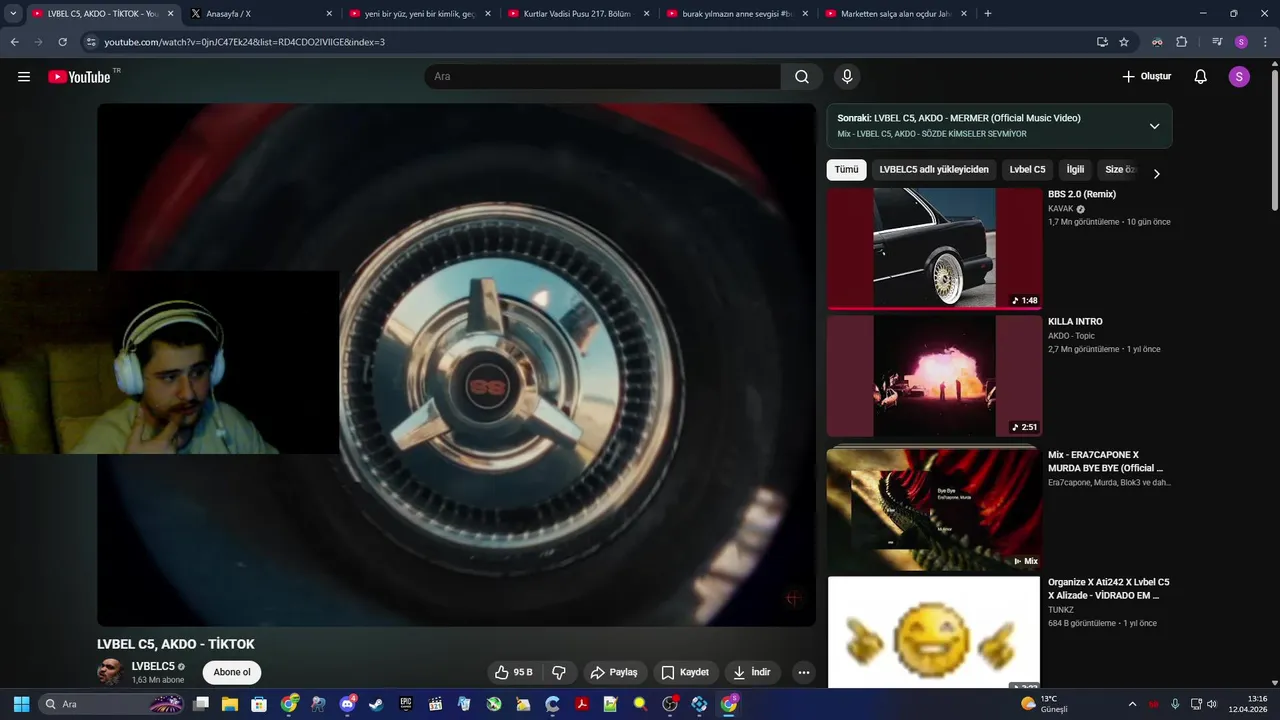Open YouTube notifications bell
1280x720 pixels.
(1201, 77)
